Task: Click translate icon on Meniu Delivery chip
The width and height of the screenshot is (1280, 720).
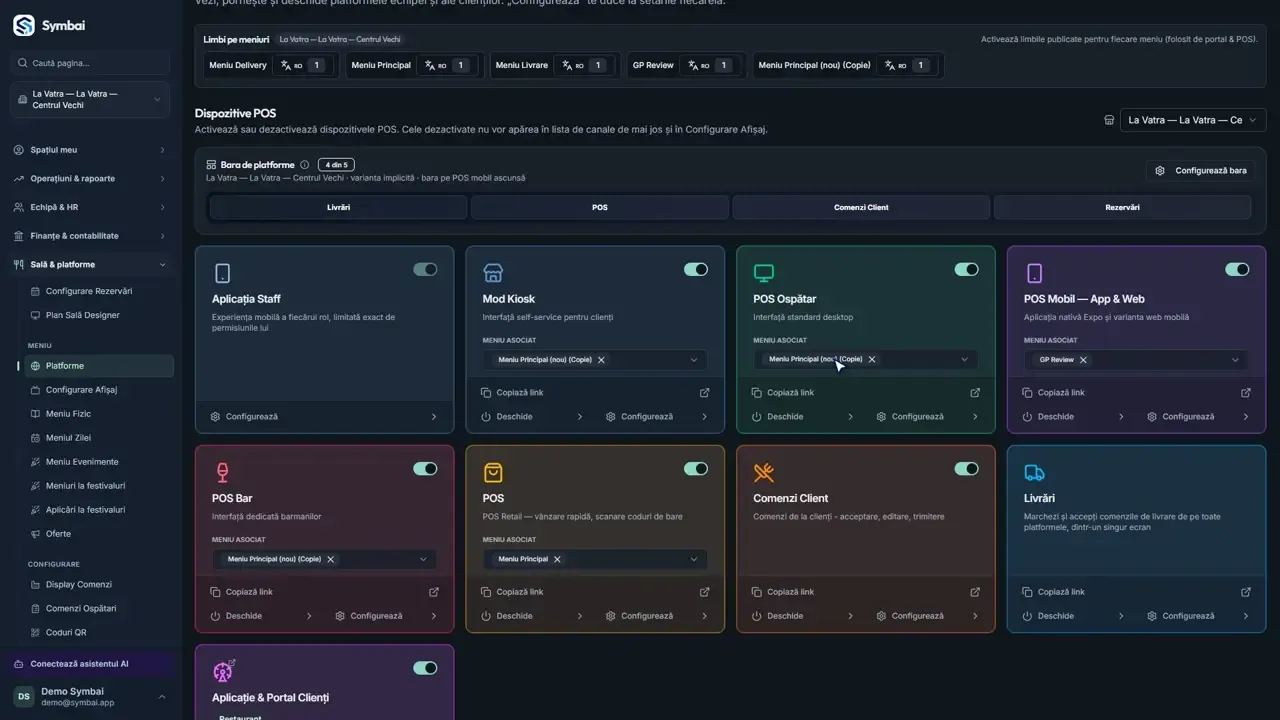Action: pyautogui.click(x=288, y=65)
